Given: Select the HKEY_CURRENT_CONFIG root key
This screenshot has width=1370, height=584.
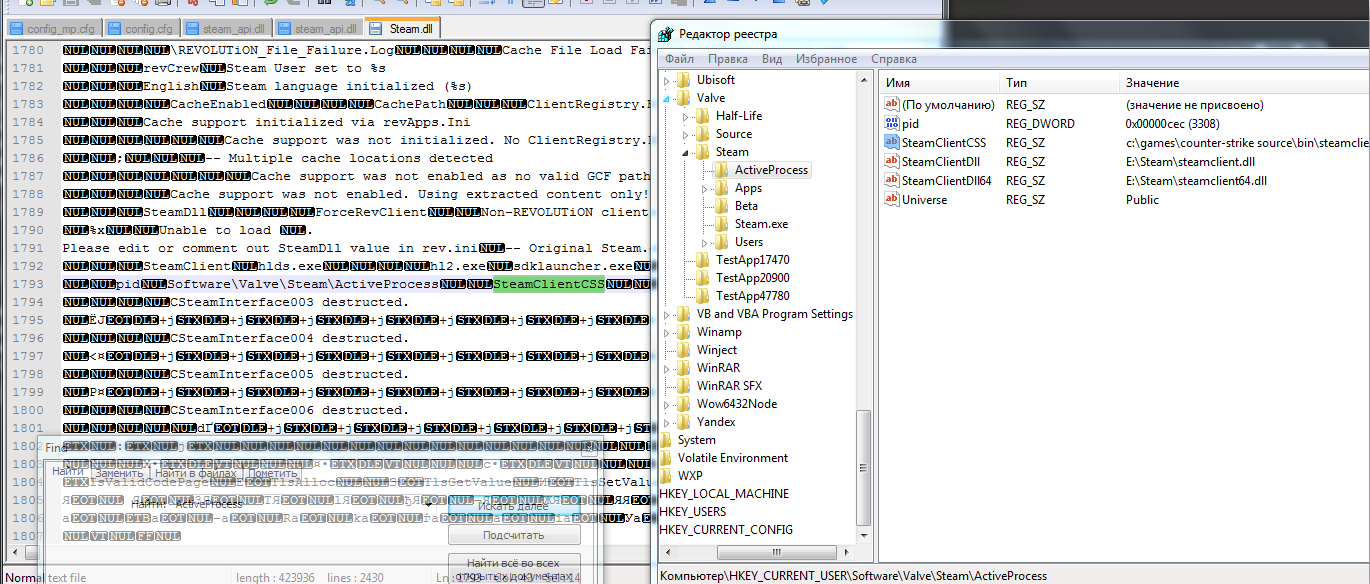Looking at the screenshot, I should click(726, 530).
